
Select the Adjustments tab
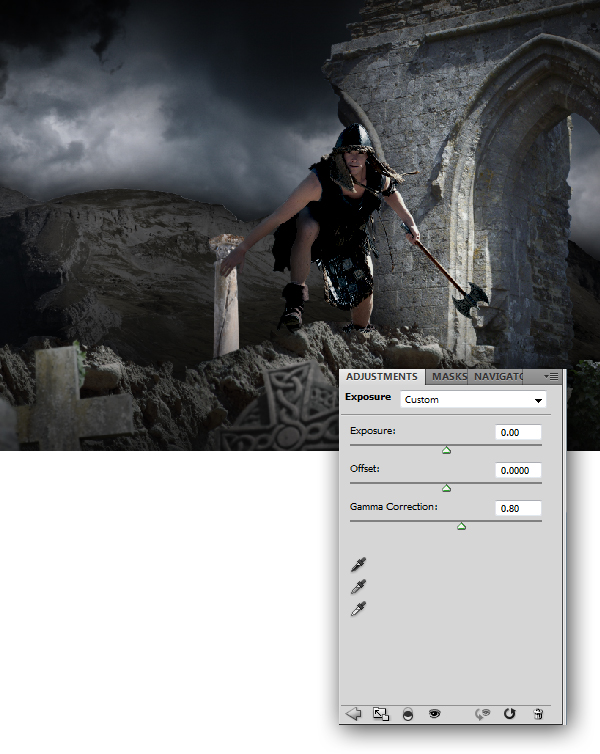point(382,377)
